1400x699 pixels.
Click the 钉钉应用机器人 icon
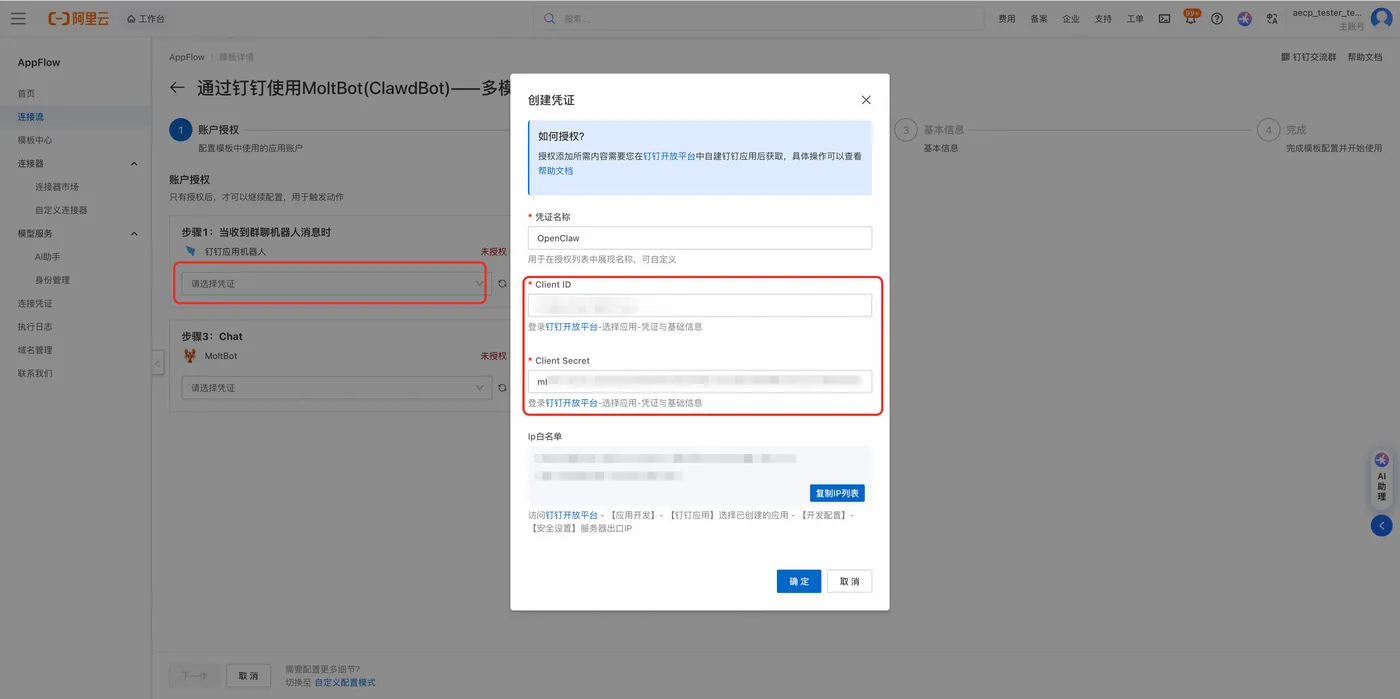(x=190, y=251)
